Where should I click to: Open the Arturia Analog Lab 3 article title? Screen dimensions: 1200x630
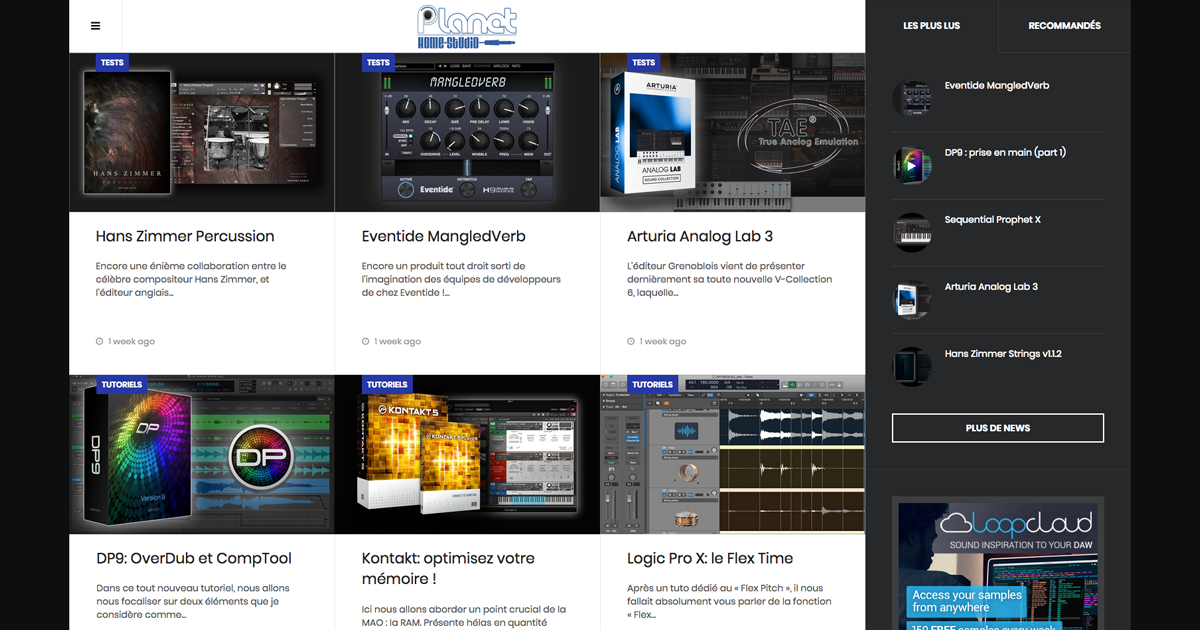(x=700, y=237)
